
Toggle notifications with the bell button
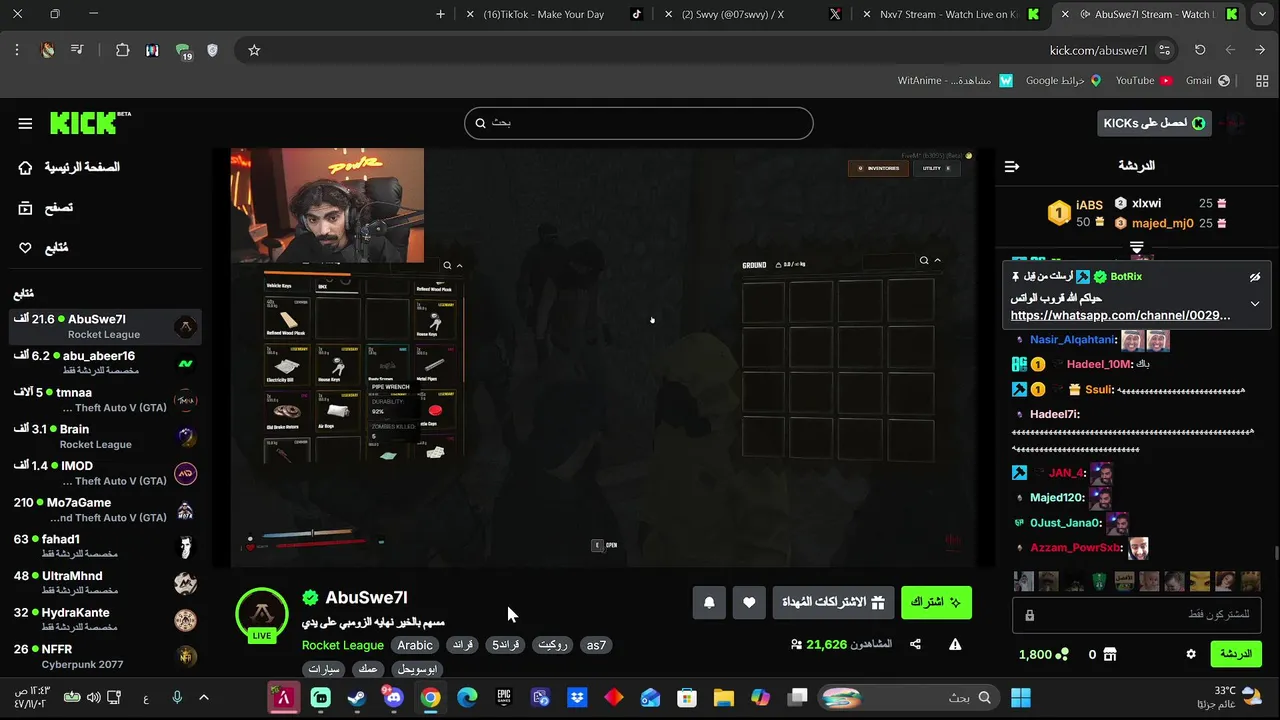[709, 602]
